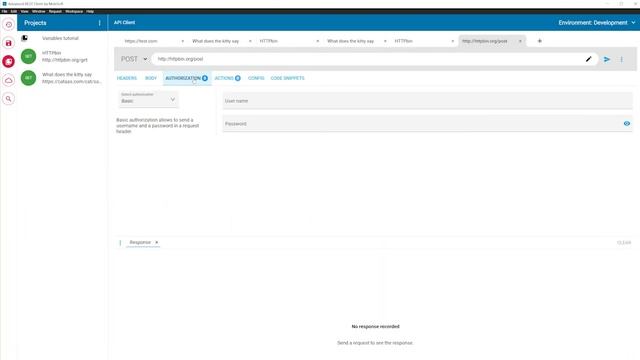This screenshot has width=640, height=360.
Task: Select the Authorization tab
Action: coord(187,78)
